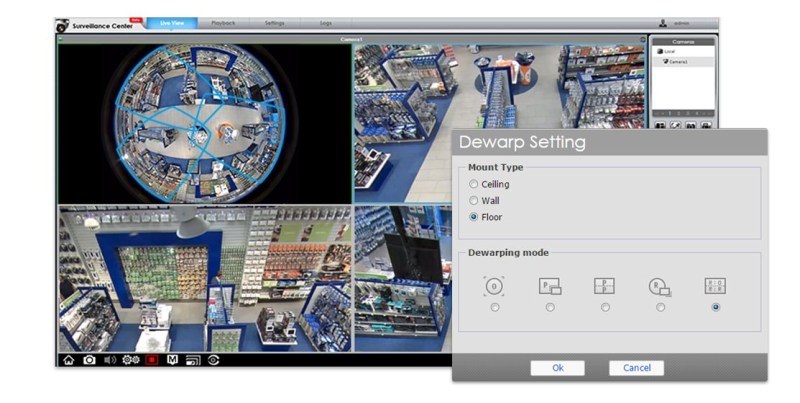Click the layered screens layout icon

point(193,359)
